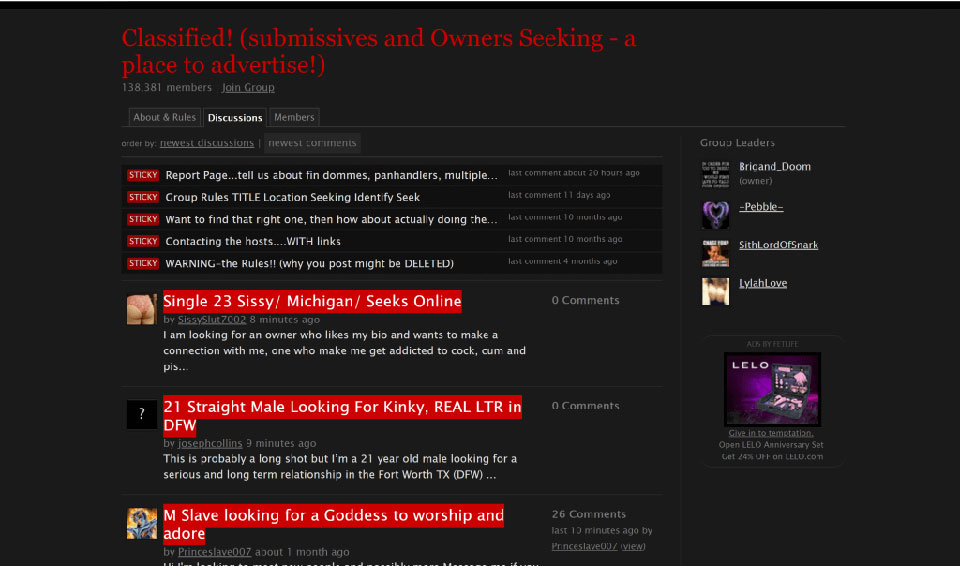Screen dimensions: 960x566
Task: Select the Discussions tab
Action: coord(235,118)
